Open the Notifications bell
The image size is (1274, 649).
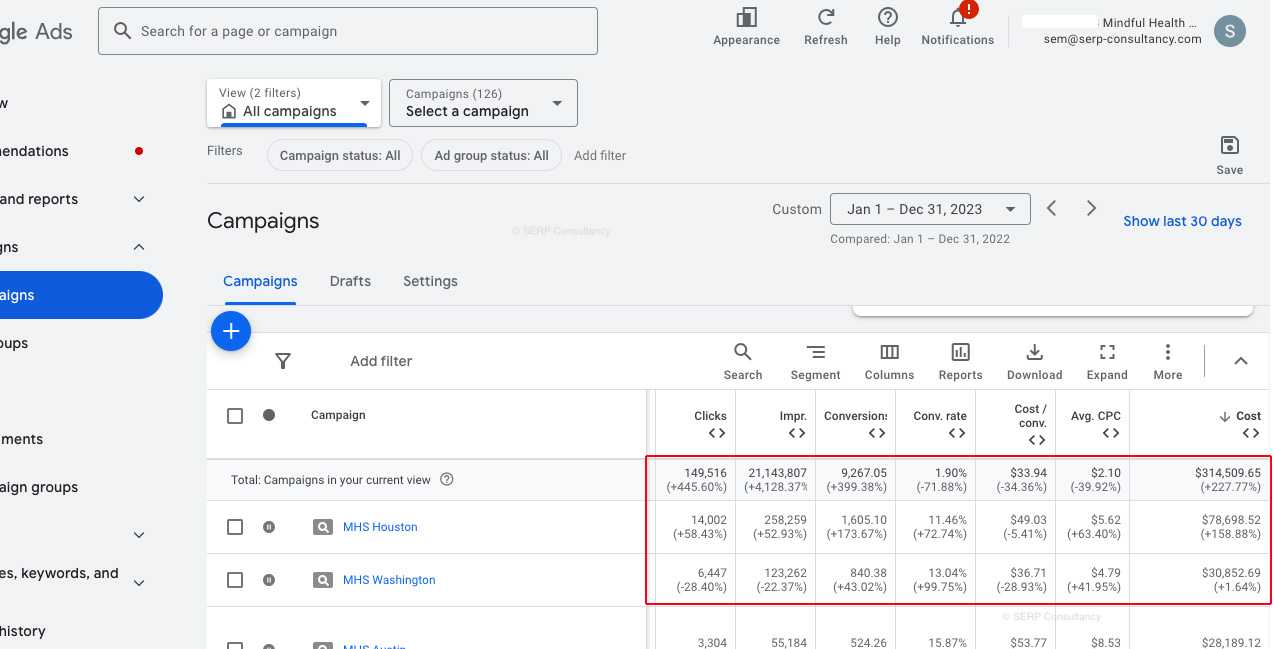(x=957, y=19)
